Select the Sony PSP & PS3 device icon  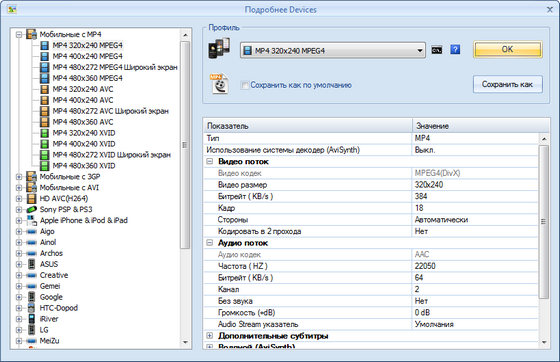click(x=31, y=209)
